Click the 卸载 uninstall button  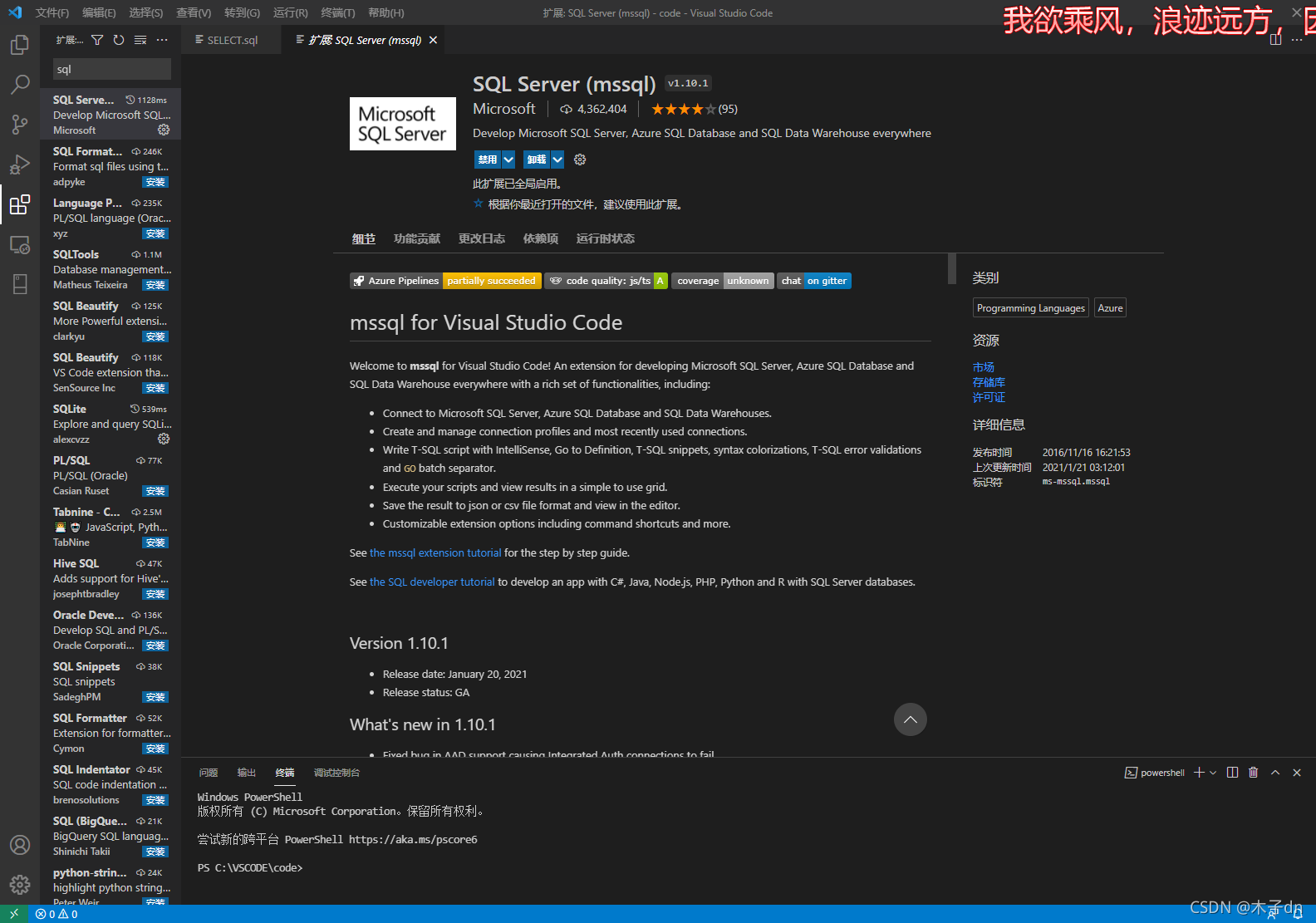(537, 160)
